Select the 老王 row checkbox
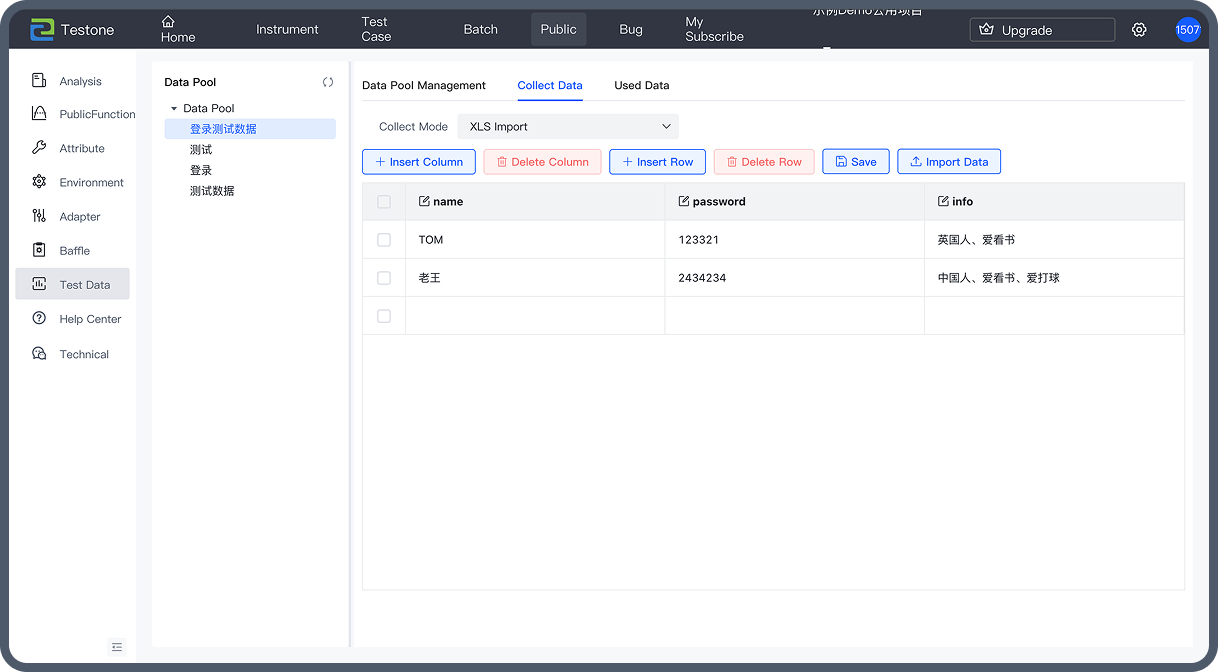Image resolution: width=1218 pixels, height=672 pixels. pyautogui.click(x=384, y=278)
